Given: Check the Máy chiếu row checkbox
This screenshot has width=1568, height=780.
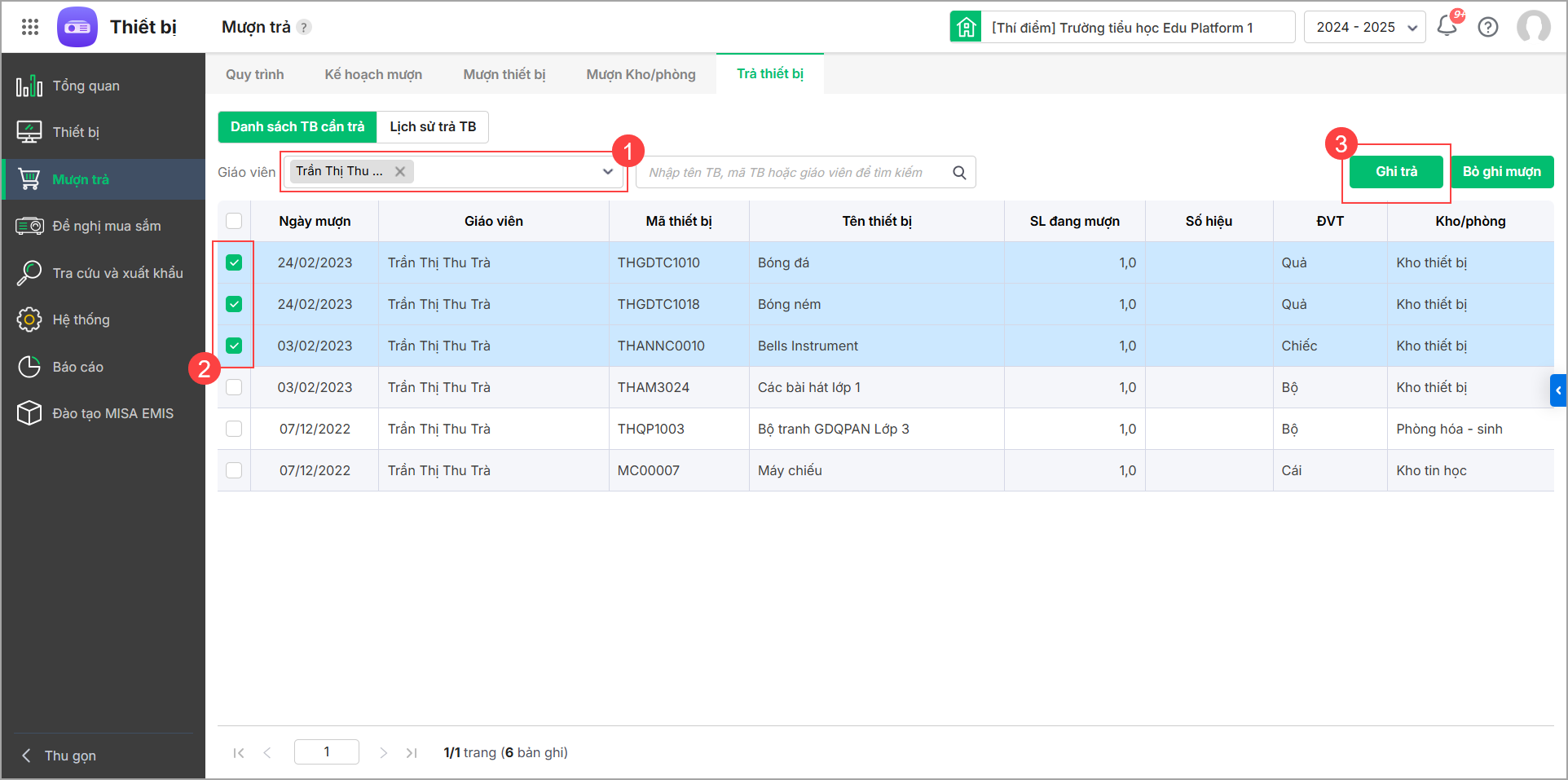Looking at the screenshot, I should [234, 470].
